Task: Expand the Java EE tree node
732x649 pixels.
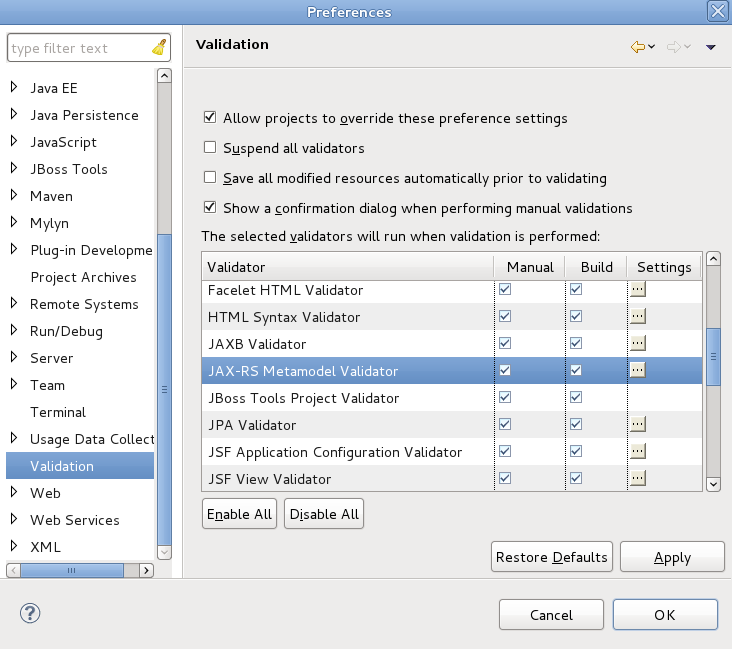Action: (x=14, y=88)
